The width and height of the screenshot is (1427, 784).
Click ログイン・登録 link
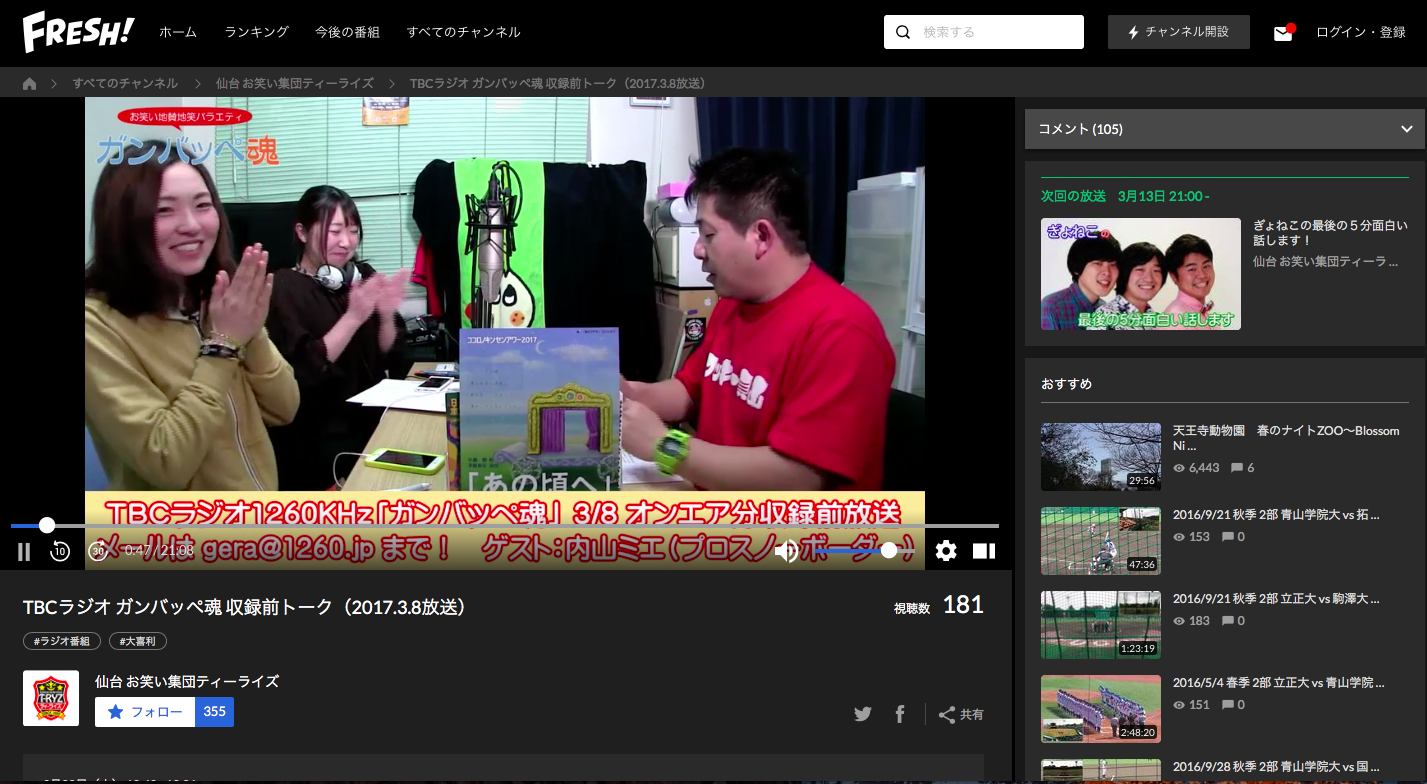(1361, 32)
